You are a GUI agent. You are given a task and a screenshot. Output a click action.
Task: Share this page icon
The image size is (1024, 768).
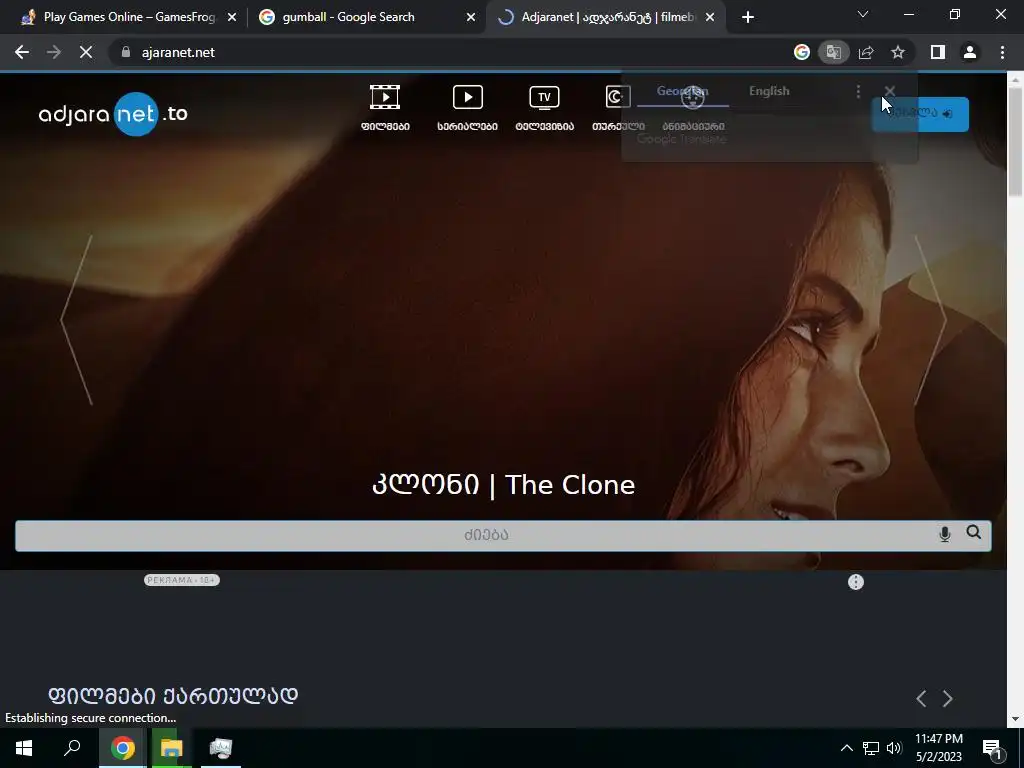pos(866,52)
